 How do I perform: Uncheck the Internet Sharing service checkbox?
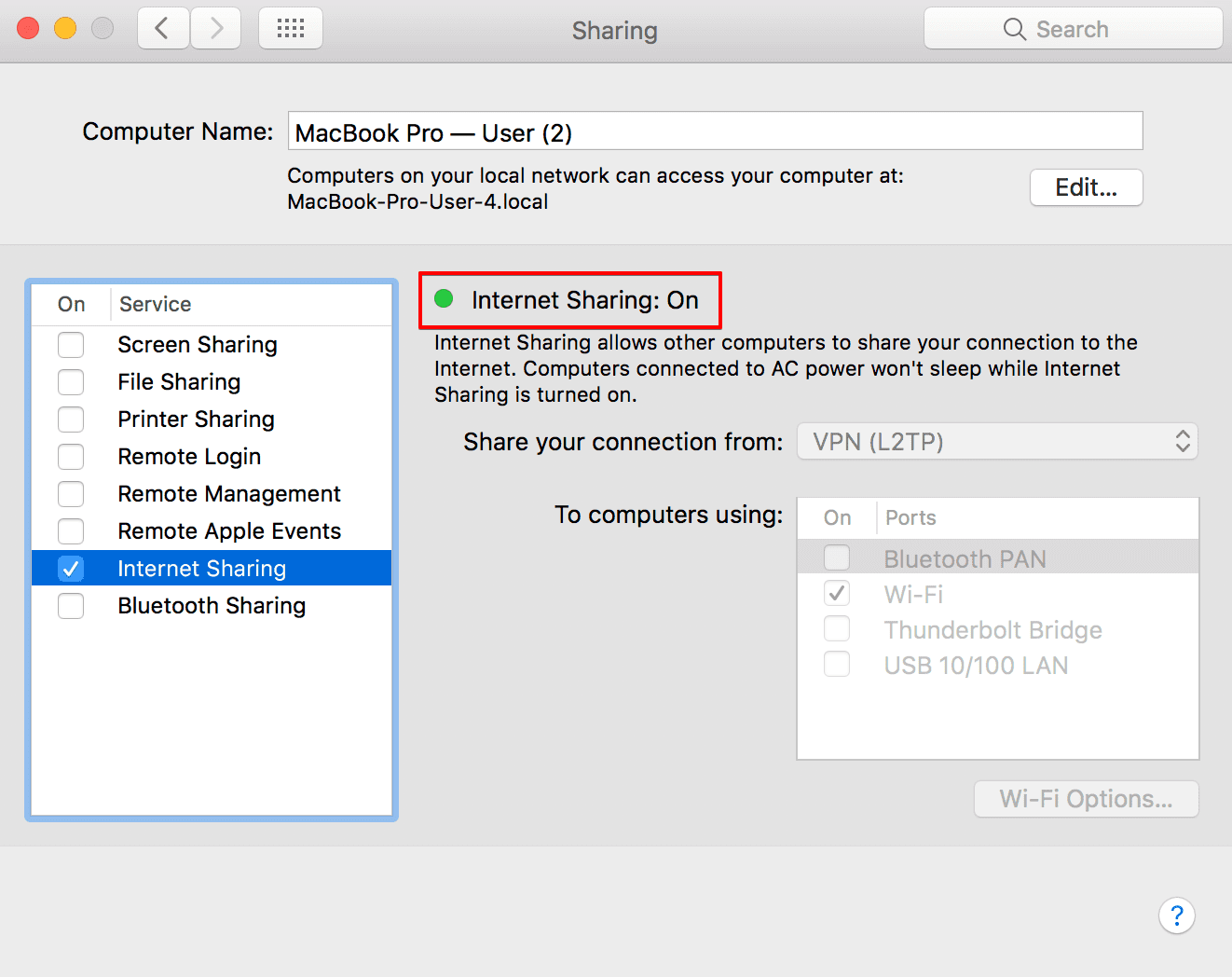pos(71,569)
